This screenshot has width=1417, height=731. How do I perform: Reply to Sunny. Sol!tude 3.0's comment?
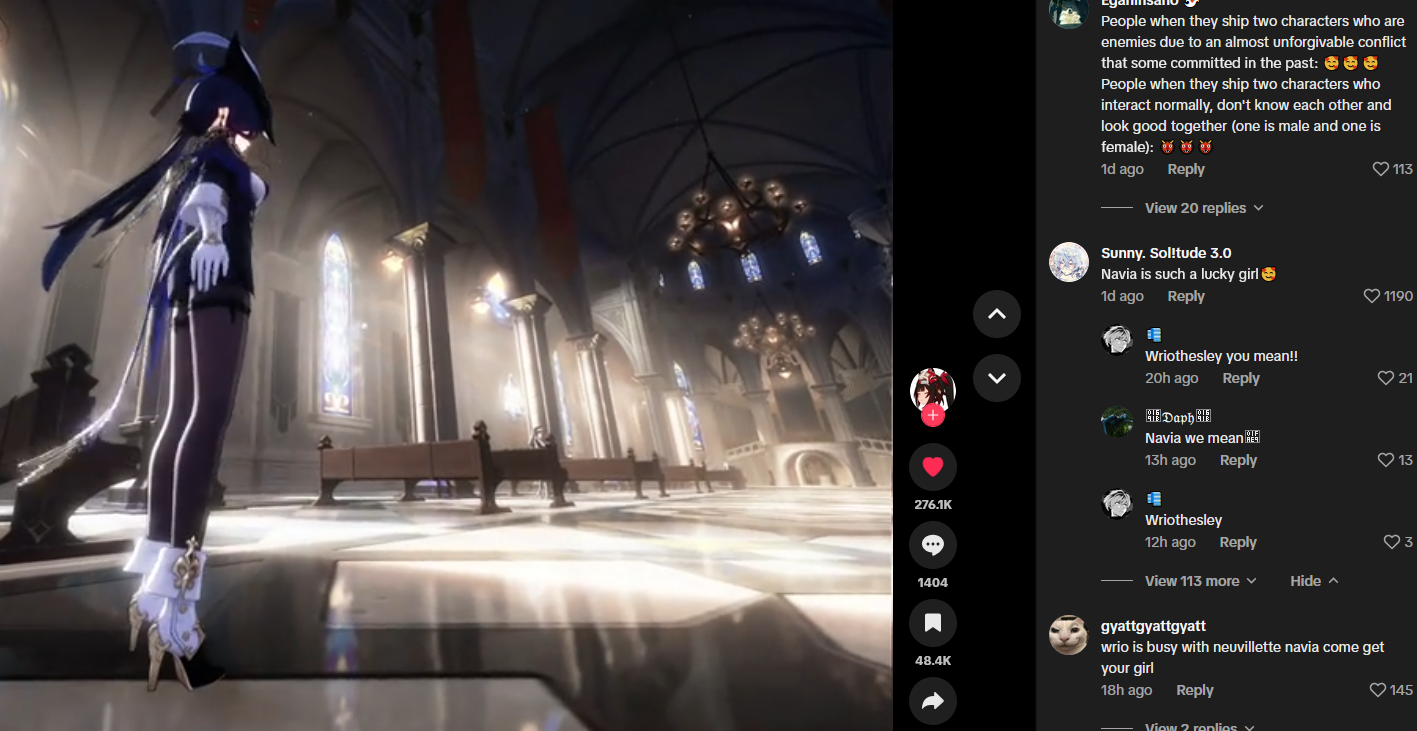[1186, 296]
